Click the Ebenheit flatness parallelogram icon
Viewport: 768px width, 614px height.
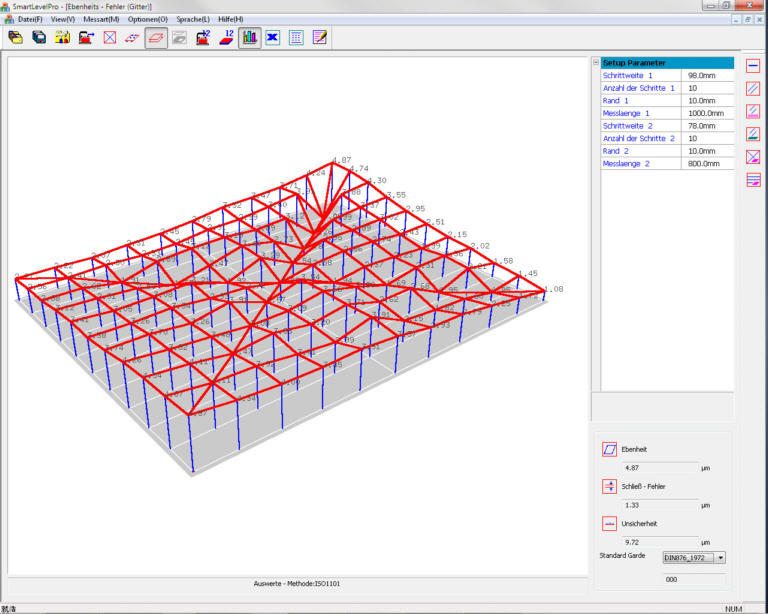click(x=609, y=450)
